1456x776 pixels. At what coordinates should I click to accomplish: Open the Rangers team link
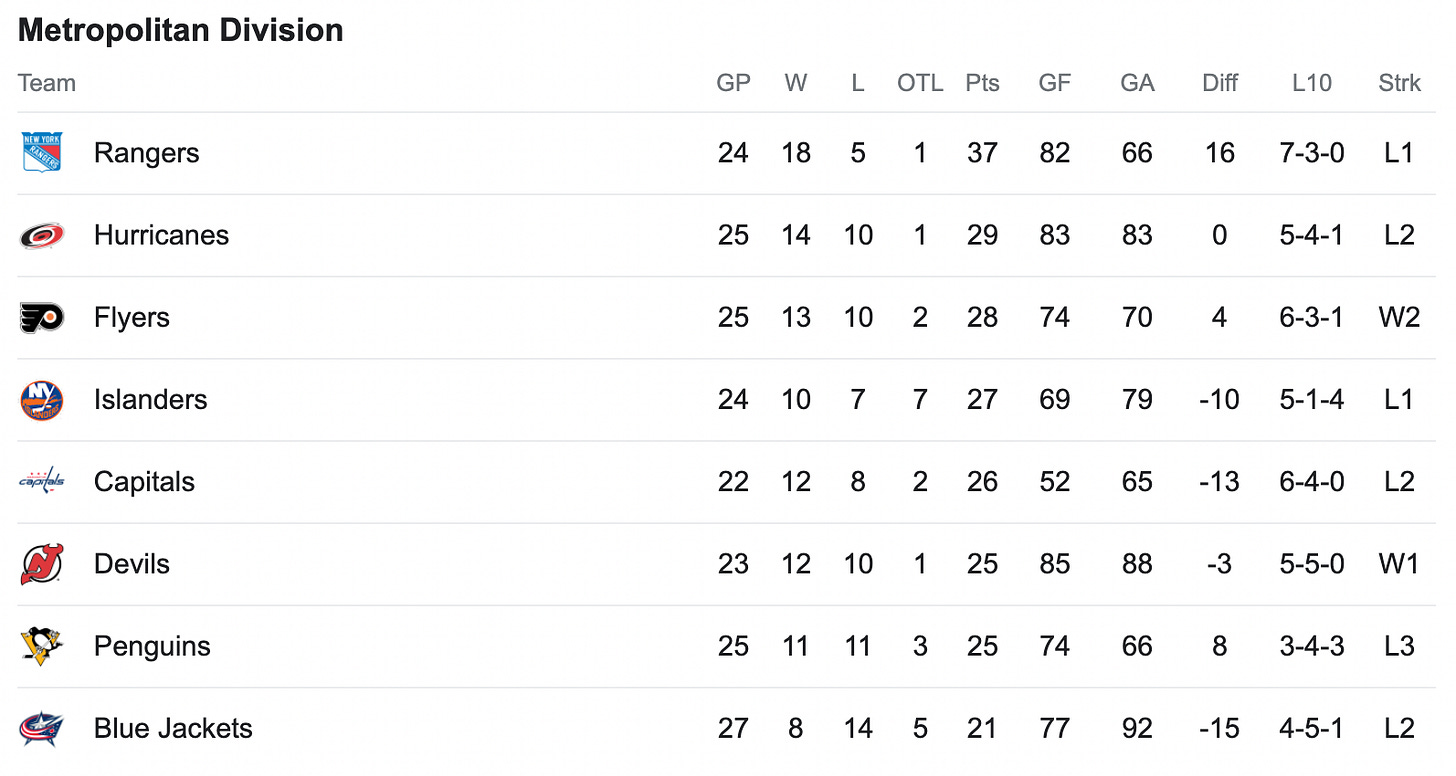pos(146,153)
